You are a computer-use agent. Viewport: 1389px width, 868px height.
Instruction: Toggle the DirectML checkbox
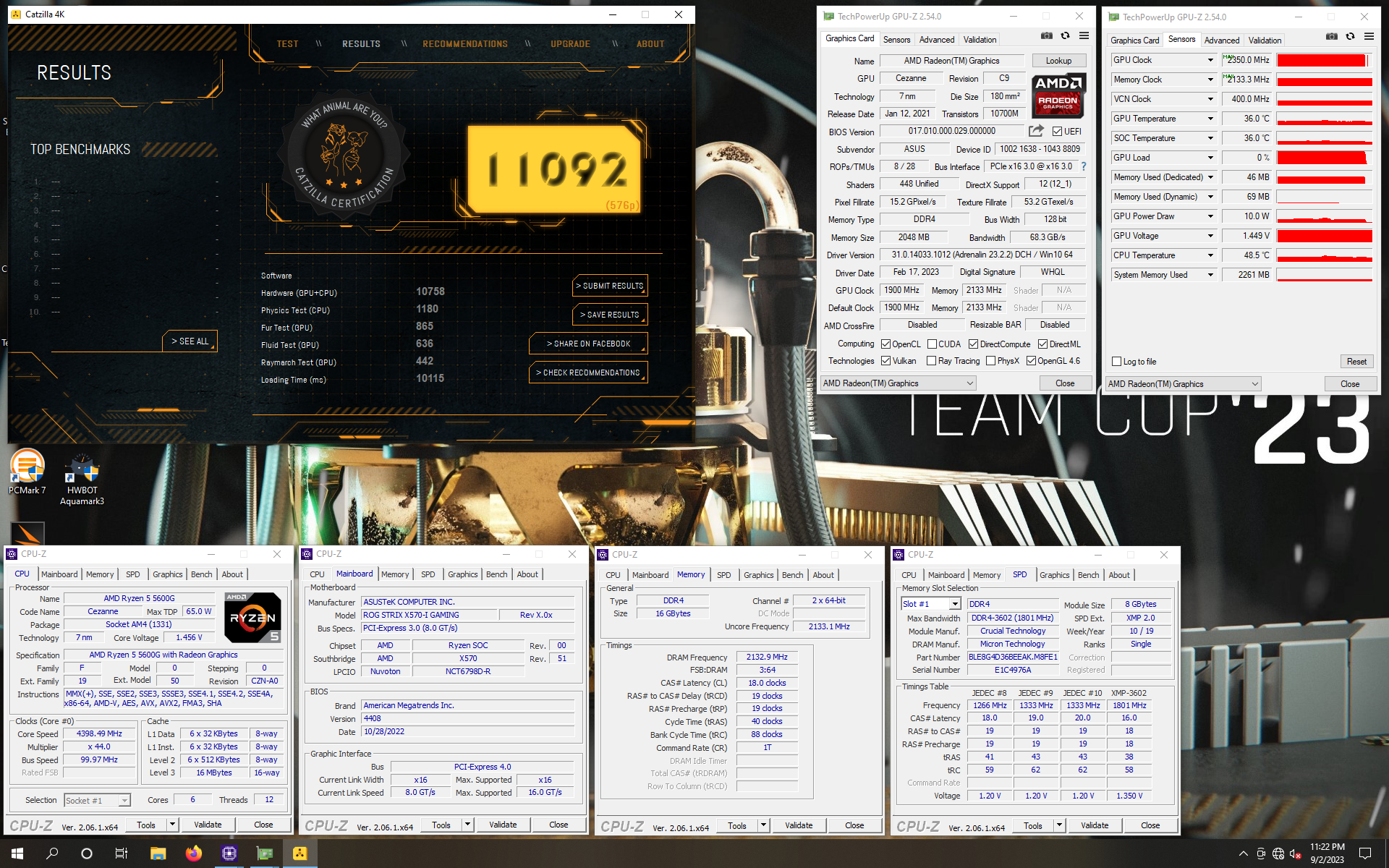[1042, 344]
